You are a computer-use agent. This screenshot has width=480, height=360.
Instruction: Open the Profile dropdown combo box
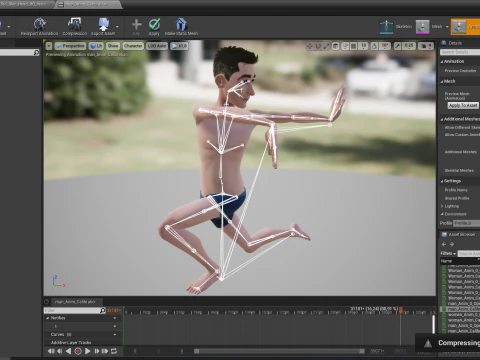(467, 223)
